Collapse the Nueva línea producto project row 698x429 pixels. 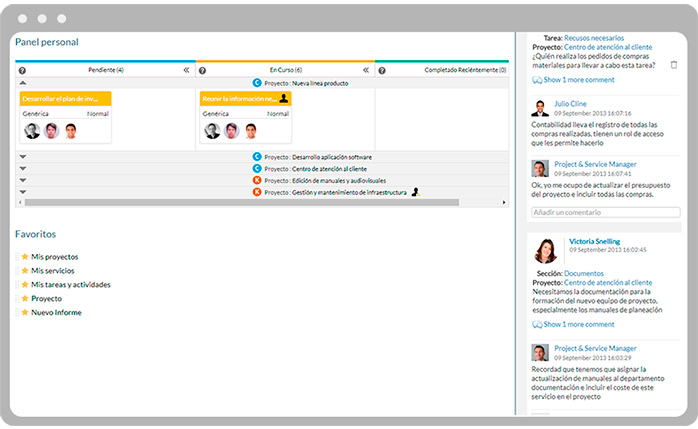click(23, 83)
